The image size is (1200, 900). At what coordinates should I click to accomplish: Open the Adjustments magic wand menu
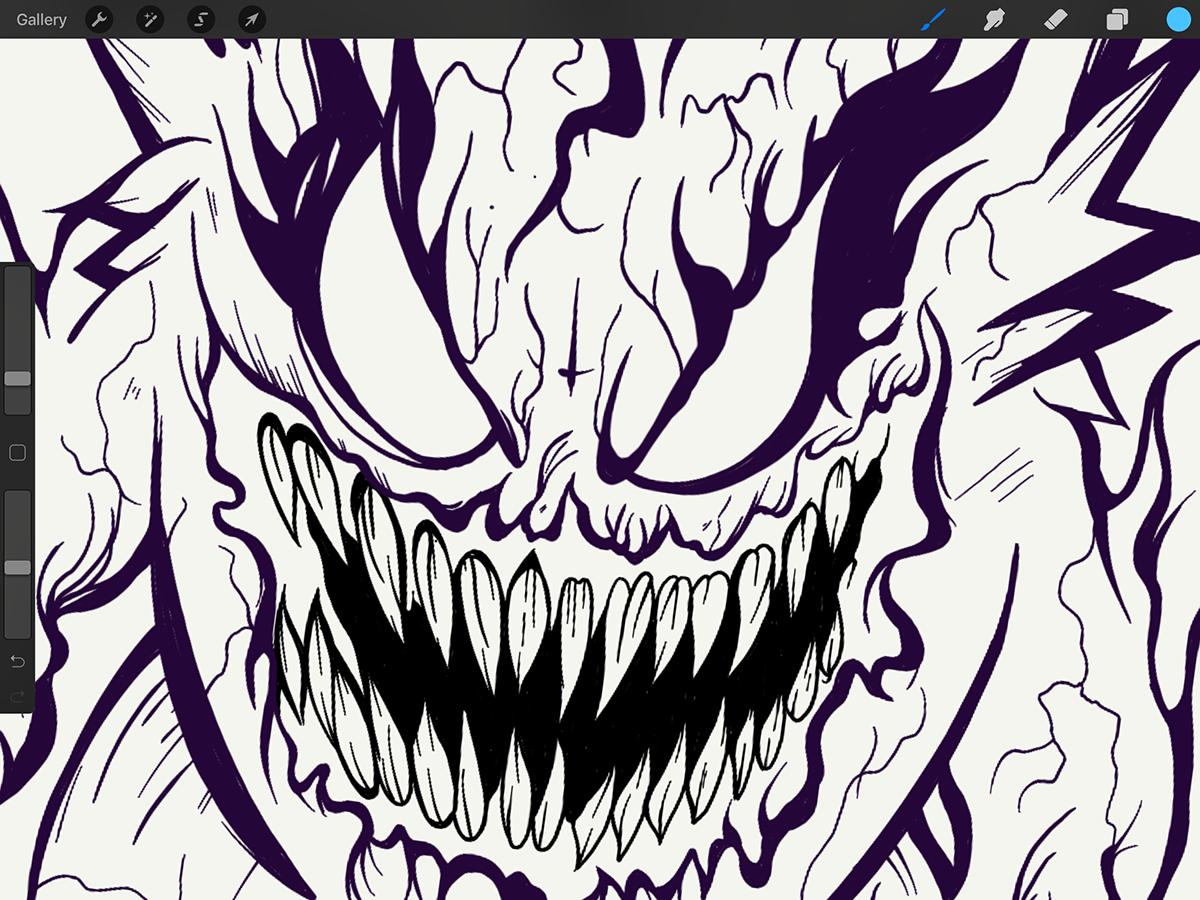150,19
